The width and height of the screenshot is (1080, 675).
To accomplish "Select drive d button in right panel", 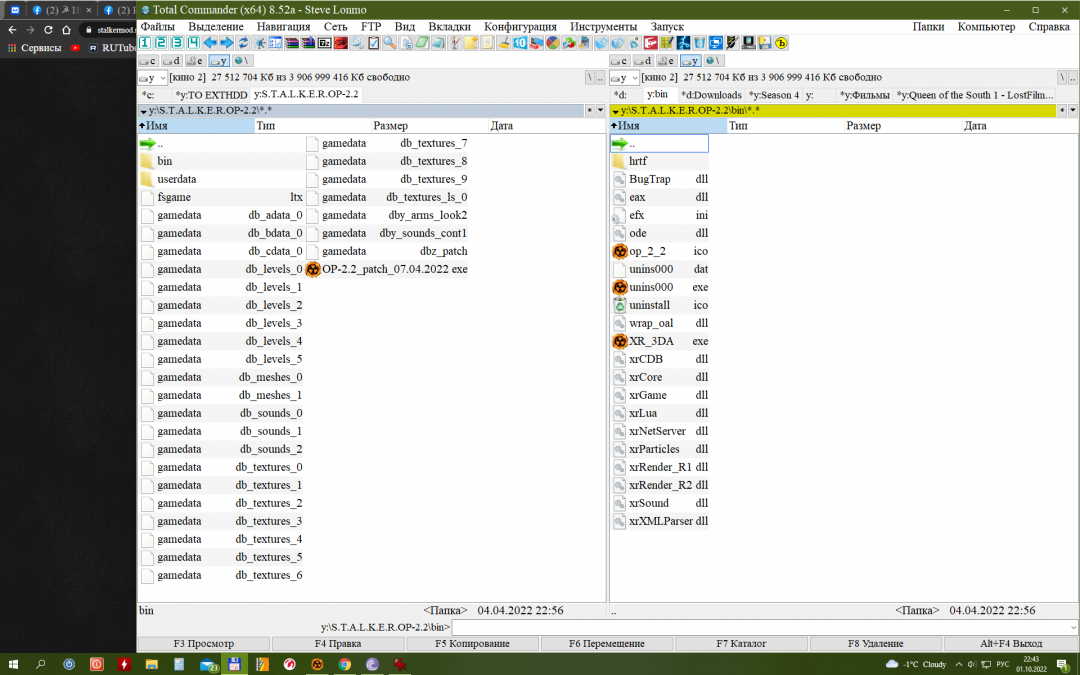I will (643, 61).
